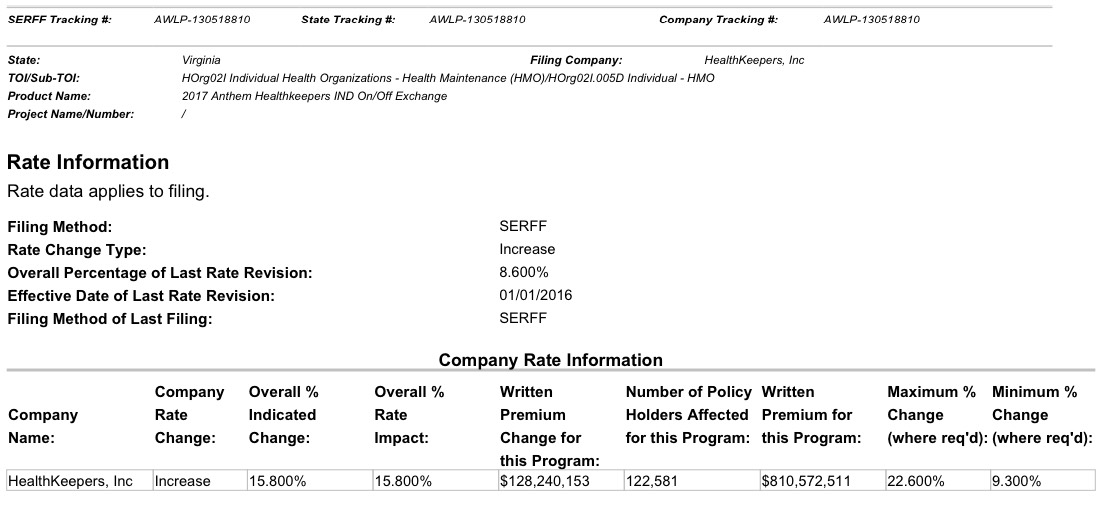
Task: Click the 2017 Anthem Healthkeepers product name
Action: tap(315, 96)
